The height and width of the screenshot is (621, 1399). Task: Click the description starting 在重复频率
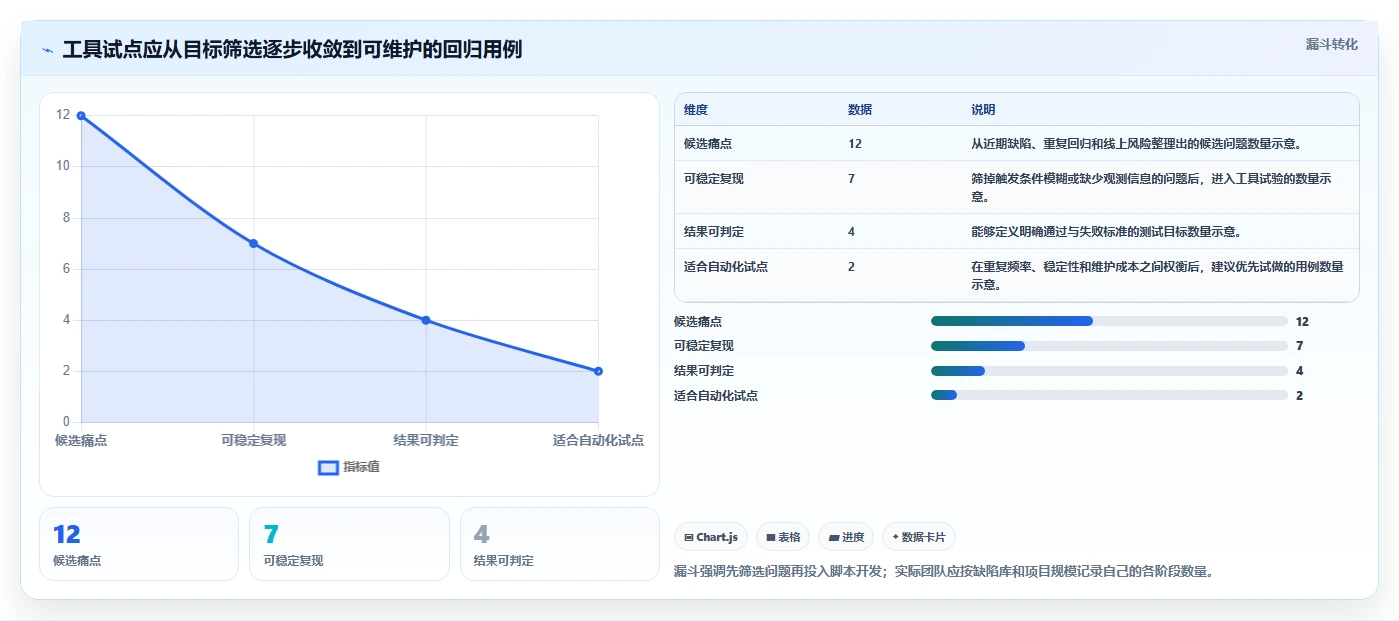click(x=1157, y=275)
